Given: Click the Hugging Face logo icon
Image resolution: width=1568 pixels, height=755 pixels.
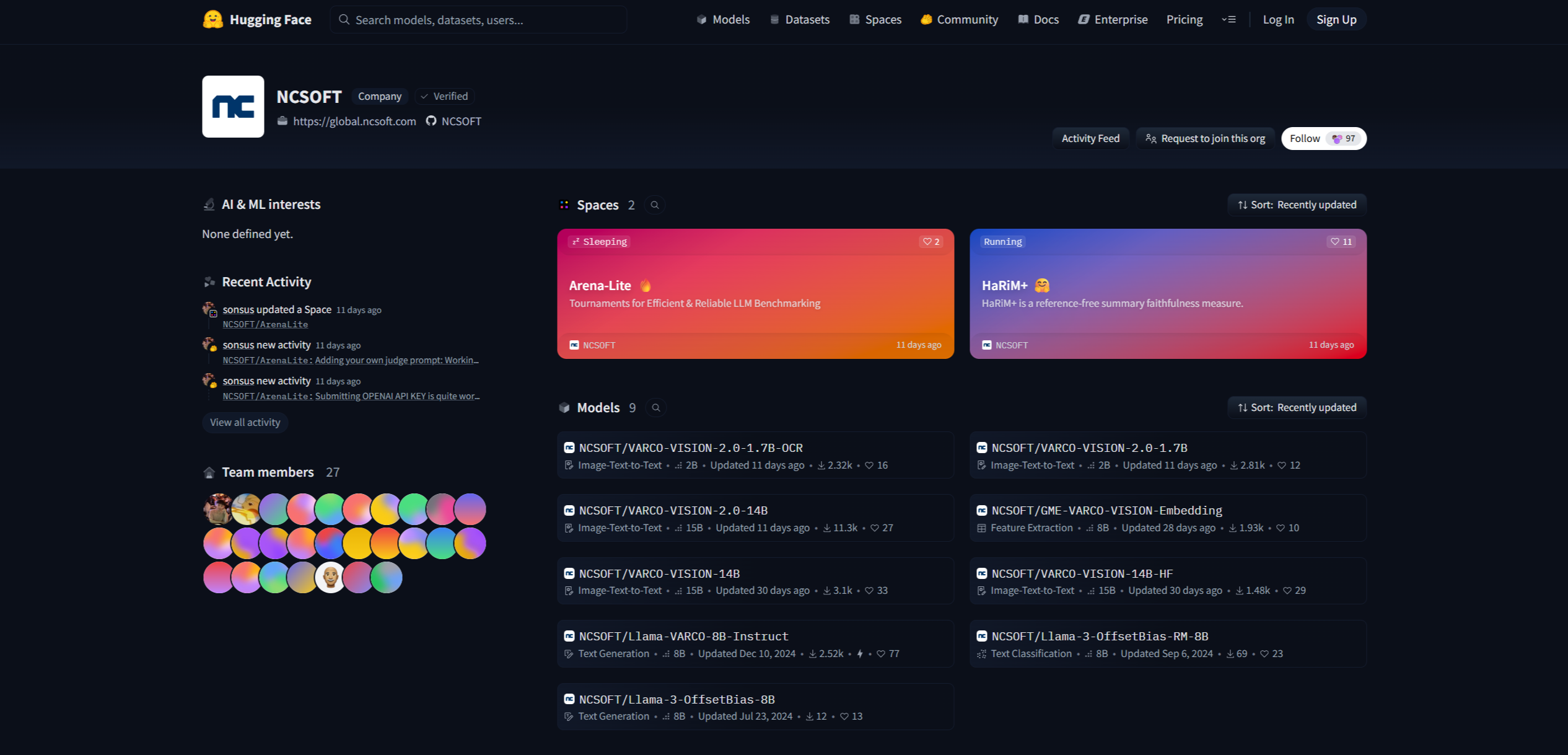Looking at the screenshot, I should [x=212, y=19].
